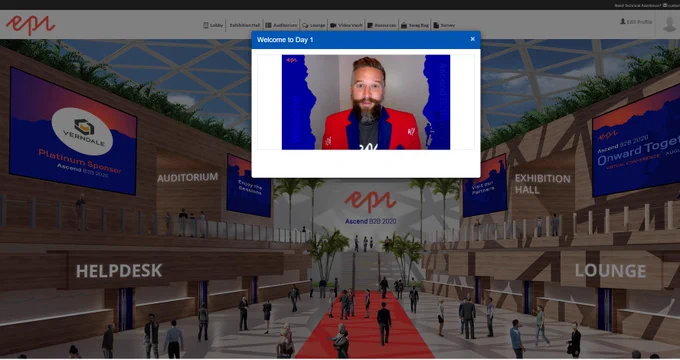Image resolution: width=680 pixels, height=360 pixels.
Task: Click the Video Vault camera icon
Action: [333, 25]
